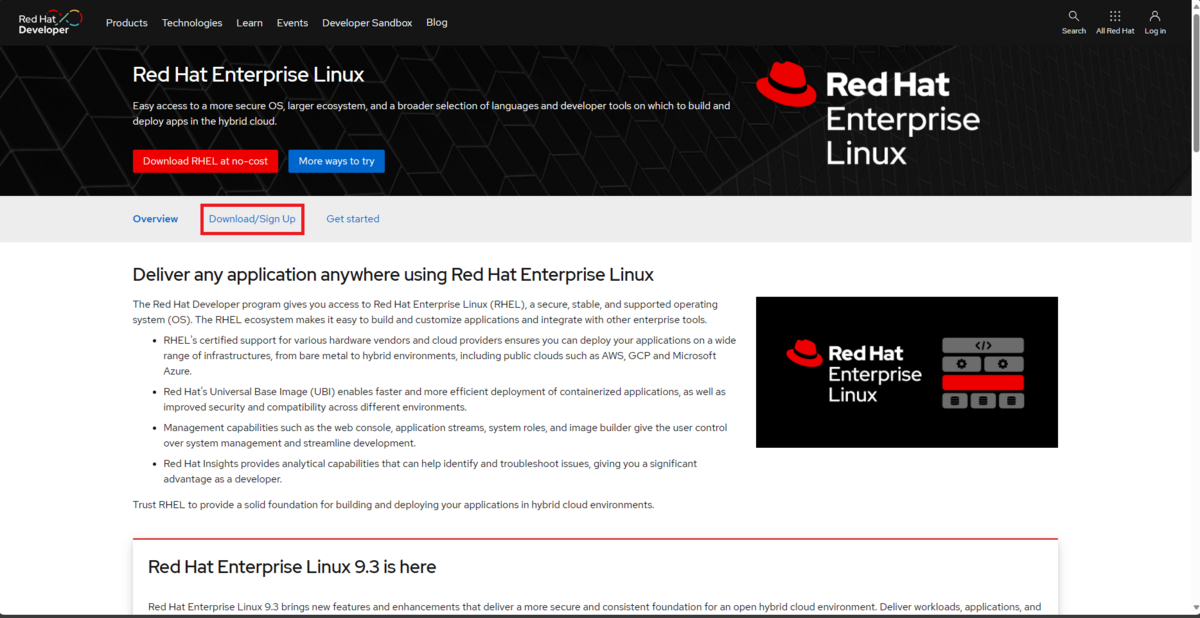Click the Red Hat Enterprise Linux video thumbnail
The image size is (1200, 618).
[907, 372]
